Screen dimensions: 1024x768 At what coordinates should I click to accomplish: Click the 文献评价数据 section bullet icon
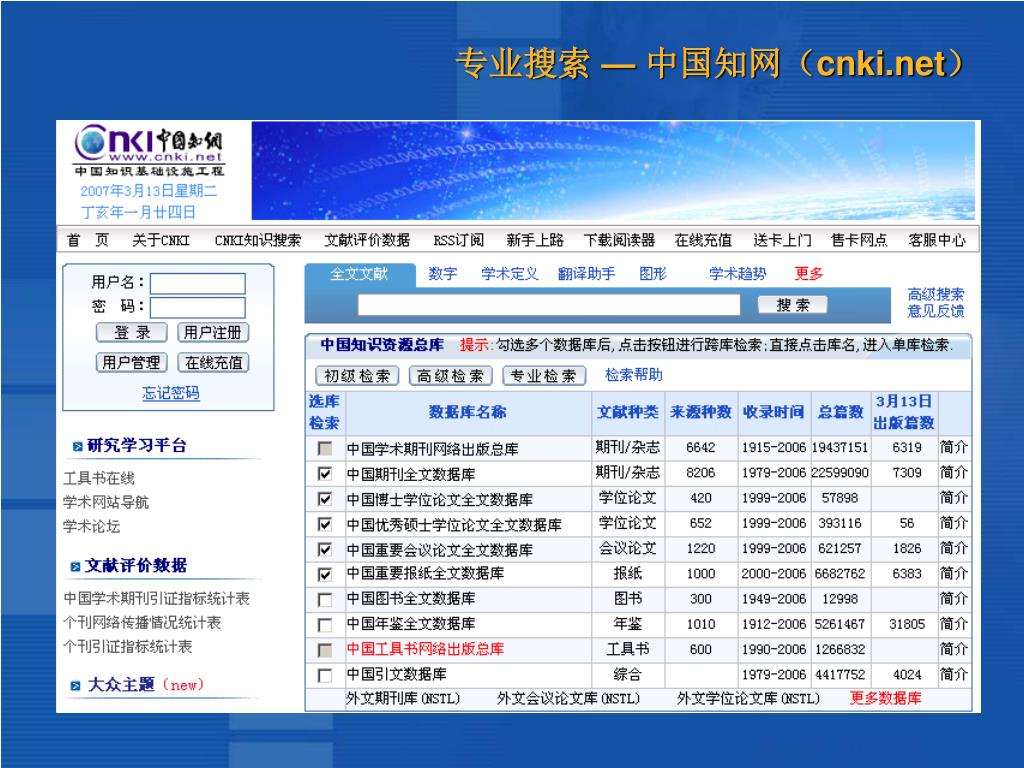76,566
